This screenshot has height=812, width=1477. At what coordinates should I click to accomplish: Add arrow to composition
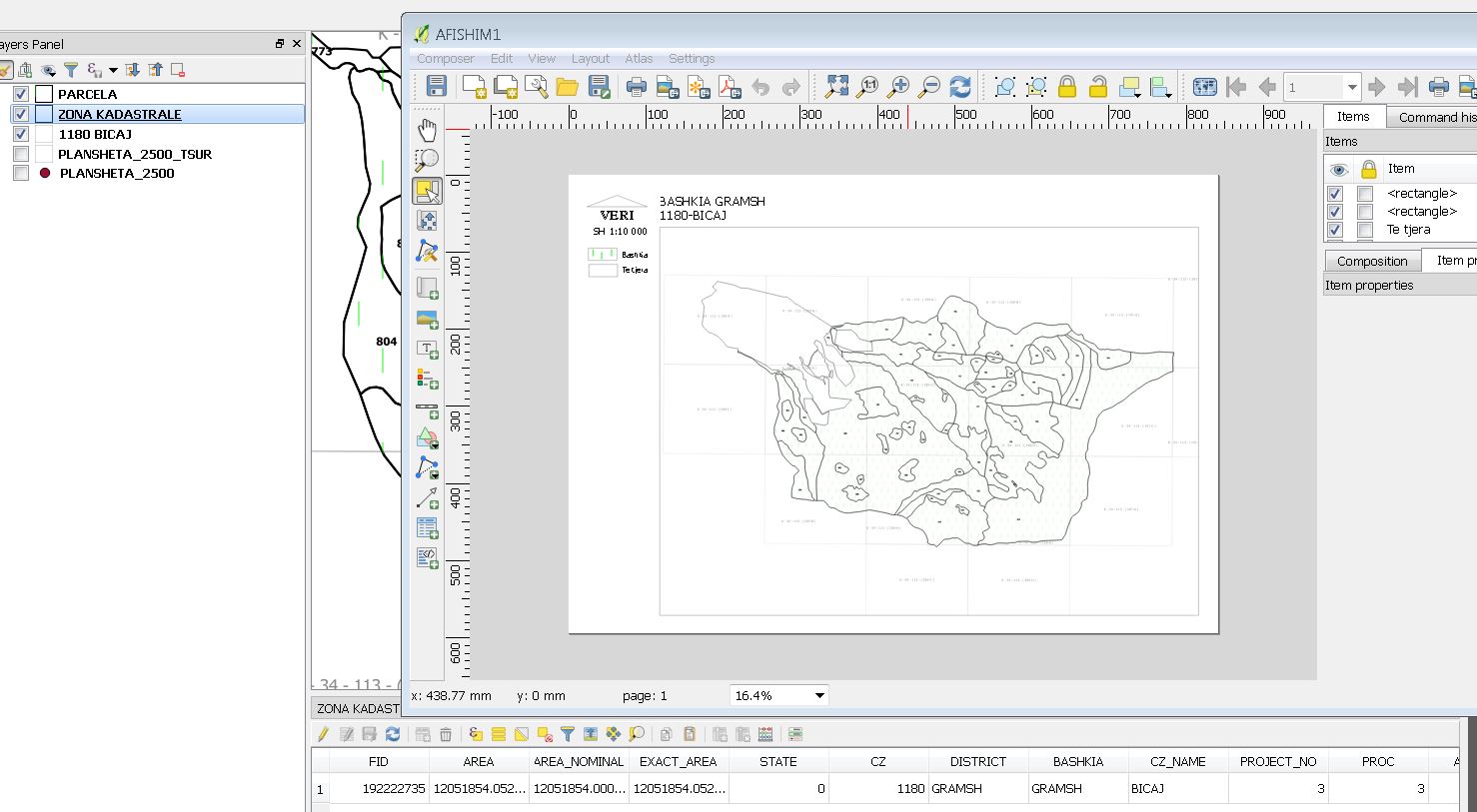coord(427,497)
